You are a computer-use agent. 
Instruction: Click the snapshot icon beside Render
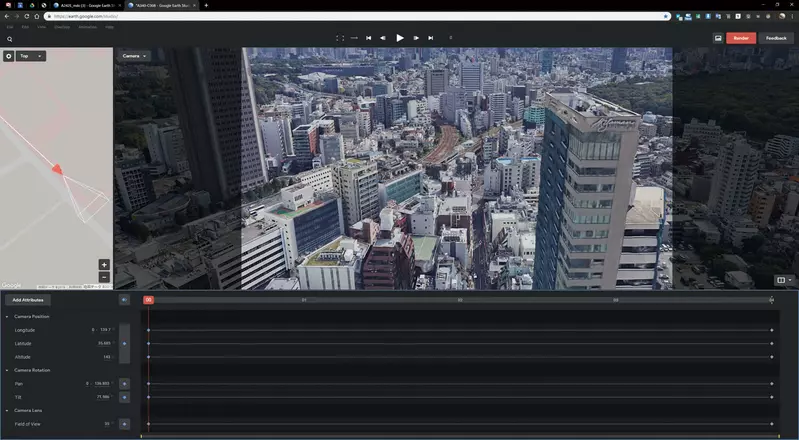click(718, 38)
